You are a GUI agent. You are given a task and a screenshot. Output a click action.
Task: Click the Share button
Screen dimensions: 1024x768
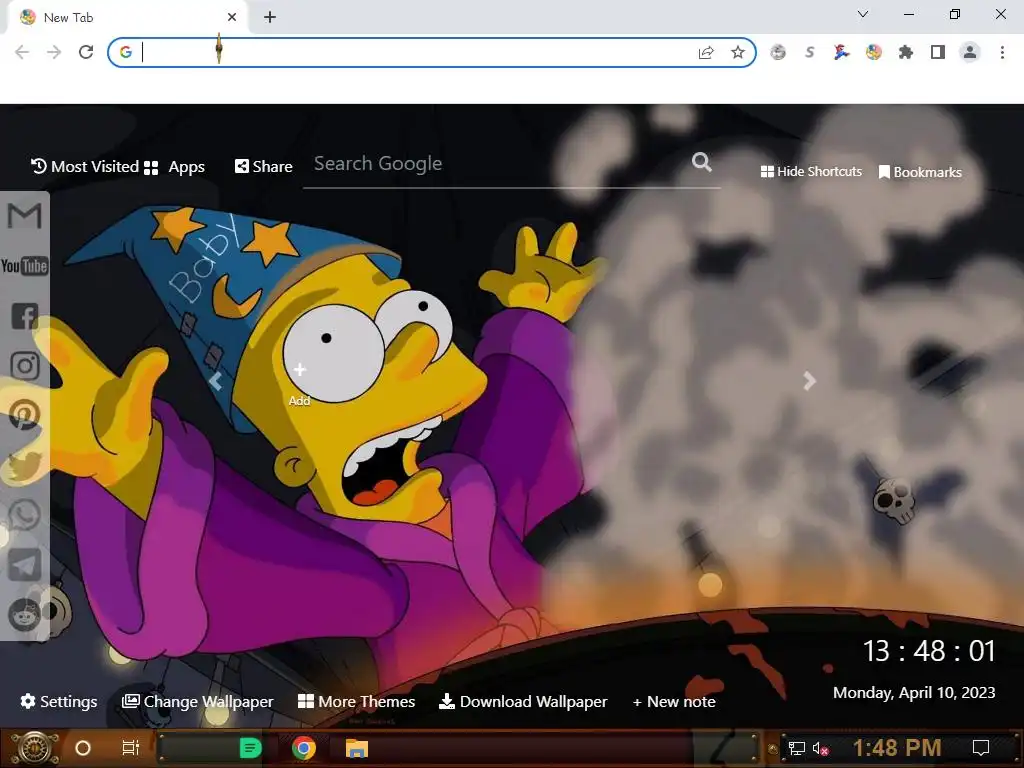(264, 167)
